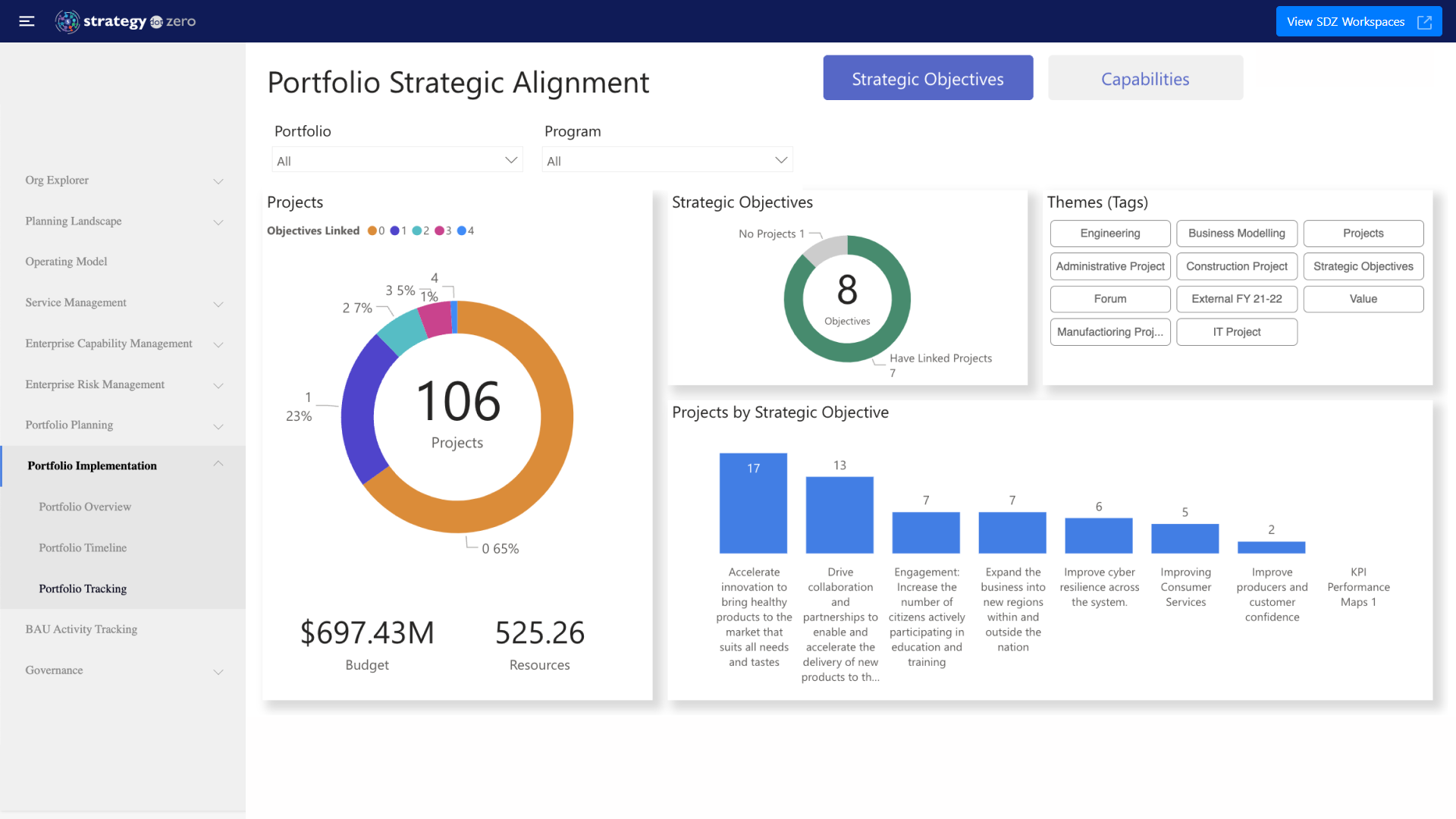Click the hamburger menu icon
The width and height of the screenshot is (1456, 819).
point(26,20)
